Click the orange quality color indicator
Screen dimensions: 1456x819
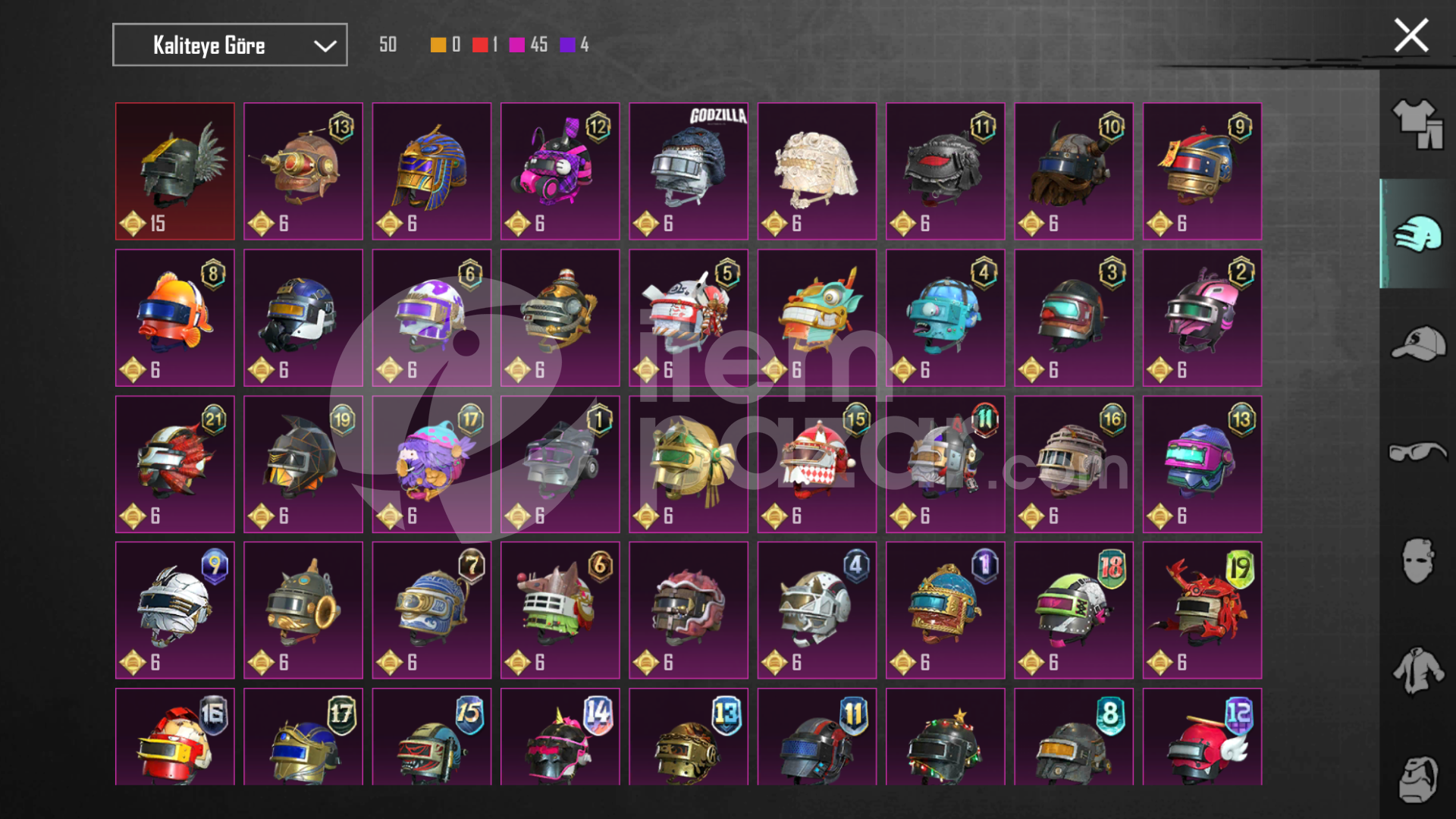pos(438,45)
